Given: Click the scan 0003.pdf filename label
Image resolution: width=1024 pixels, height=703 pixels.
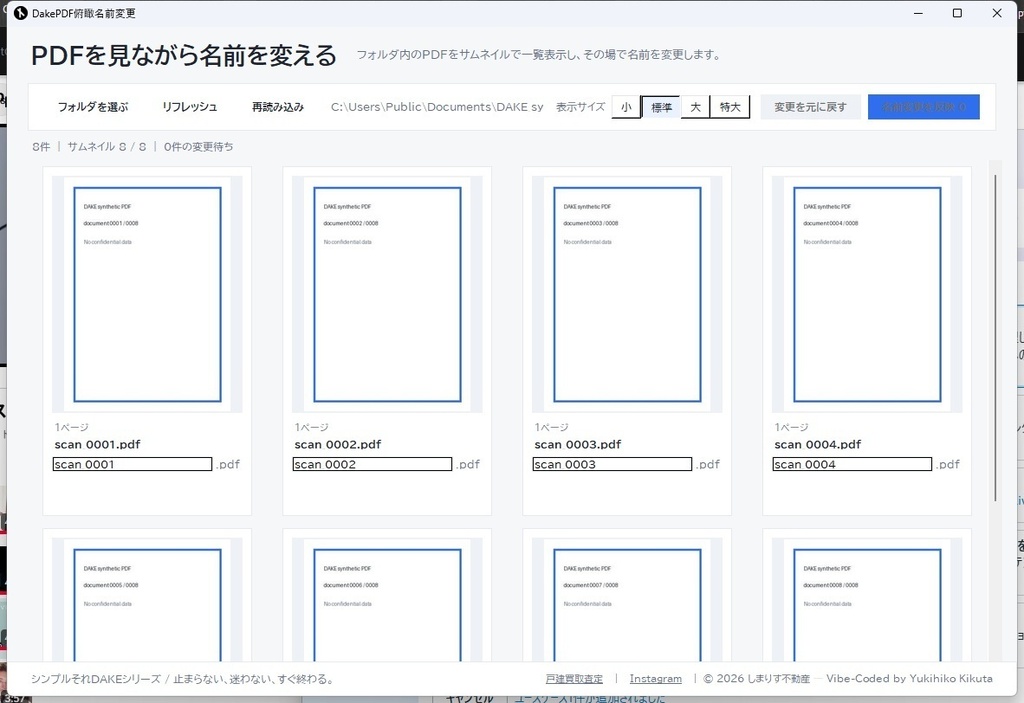Looking at the screenshot, I should [577, 444].
